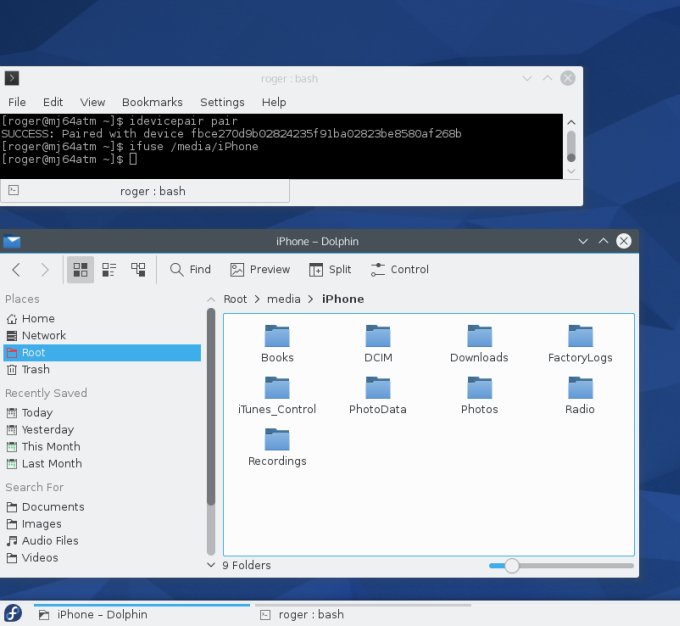Click the Root breadcrumb in path bar
680x626 pixels.
[x=235, y=299]
